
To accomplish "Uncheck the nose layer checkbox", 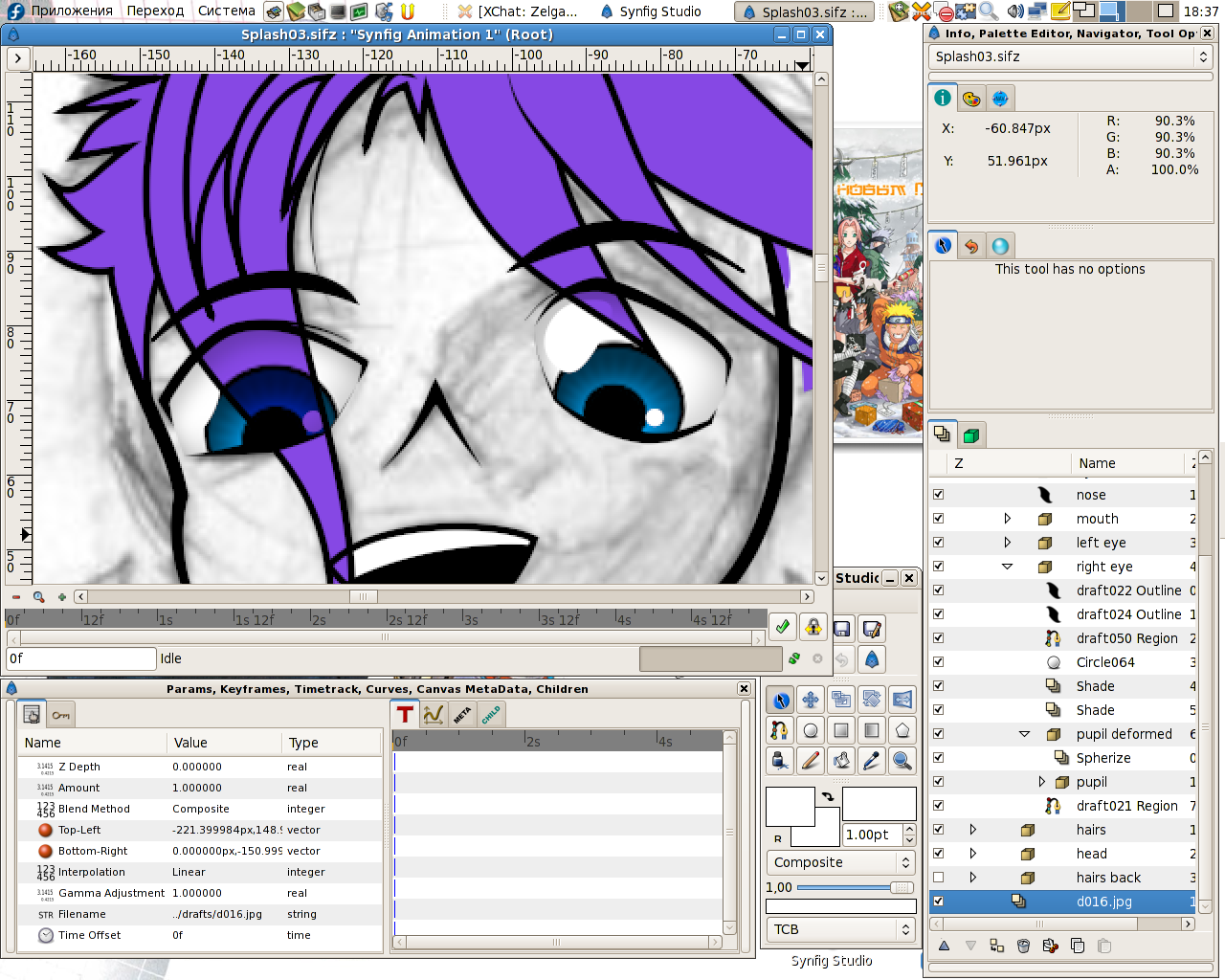I will click(938, 495).
